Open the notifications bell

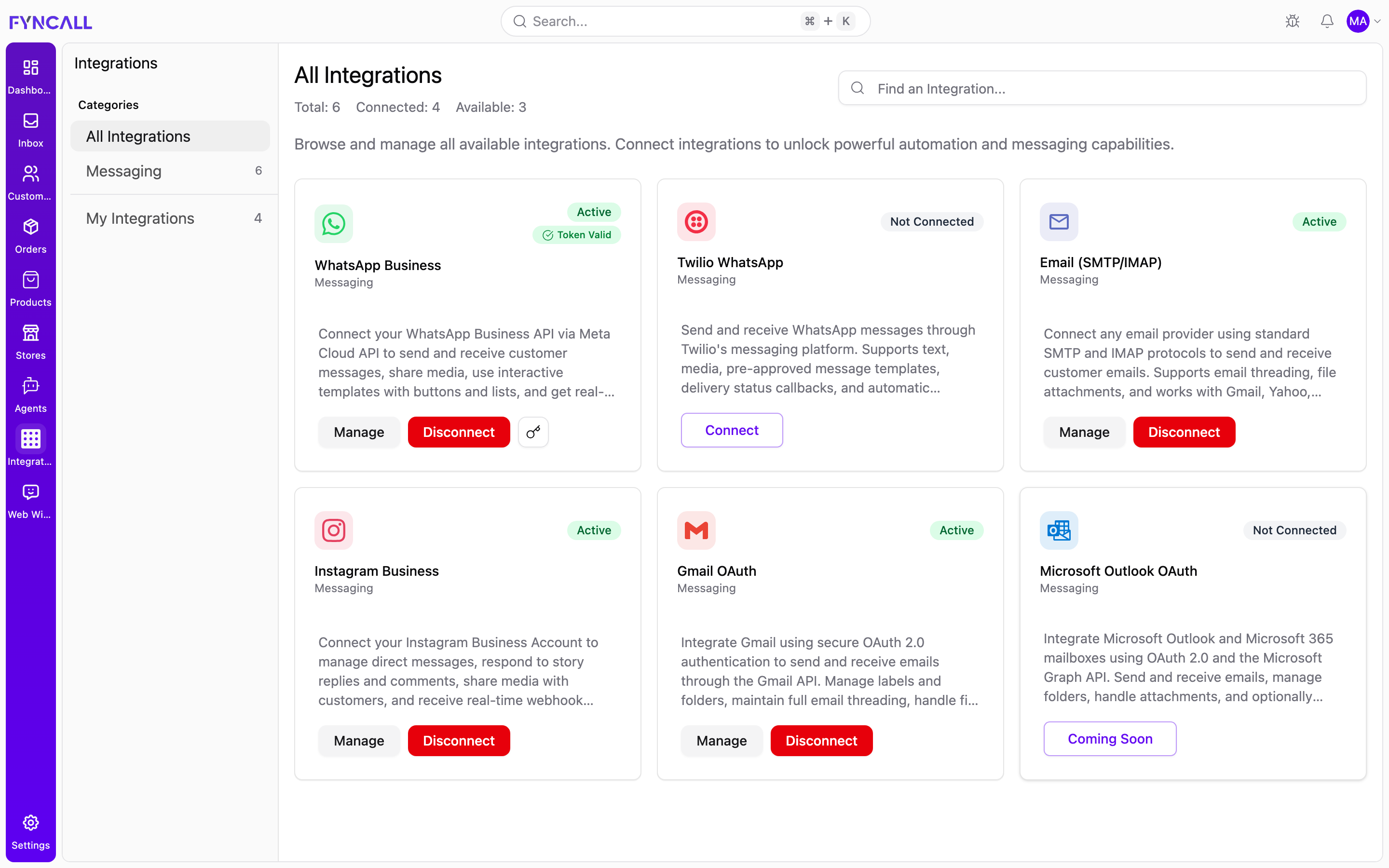coord(1327,21)
